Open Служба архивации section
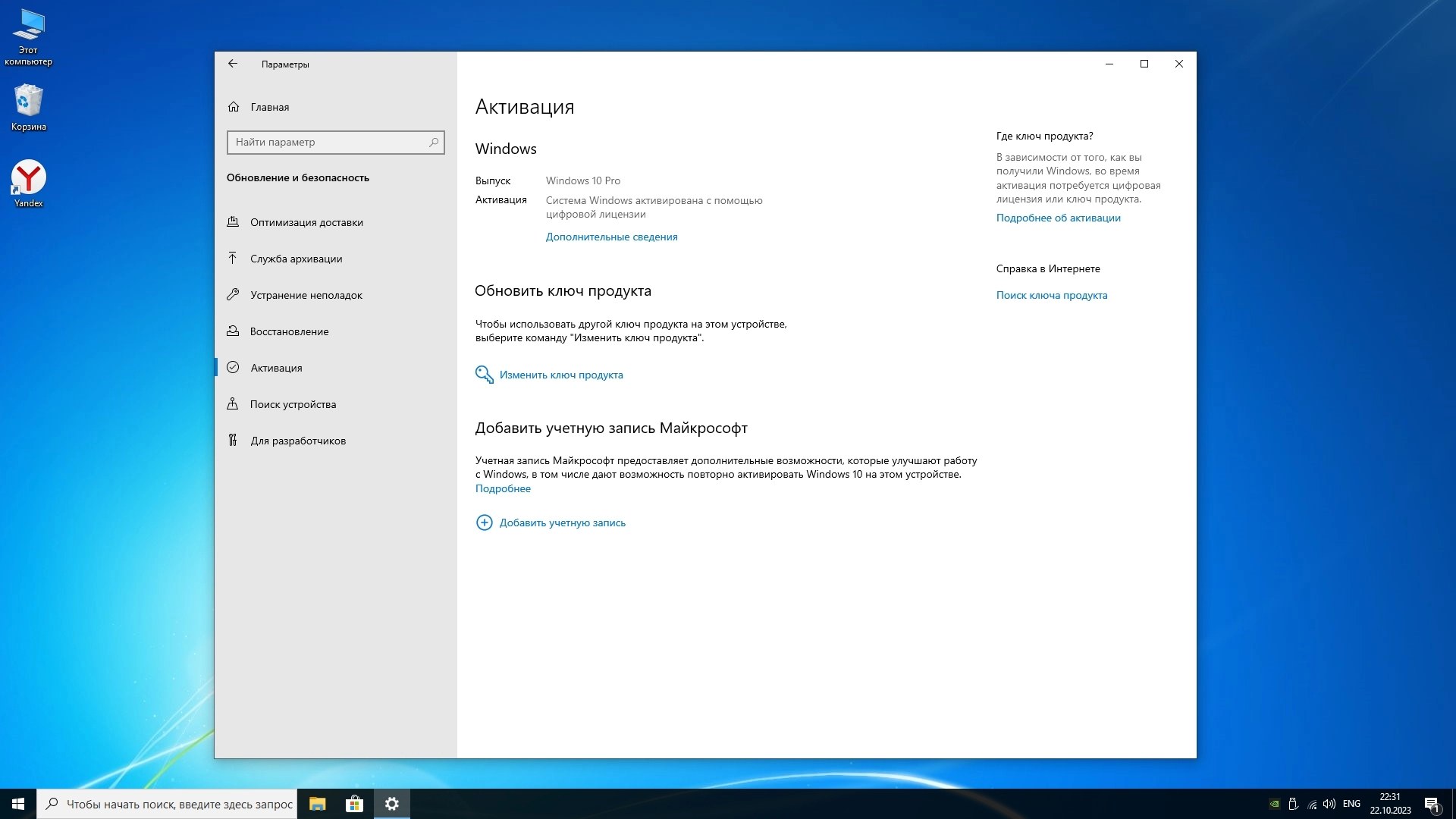Viewport: 1456px width, 819px height. coord(296,259)
